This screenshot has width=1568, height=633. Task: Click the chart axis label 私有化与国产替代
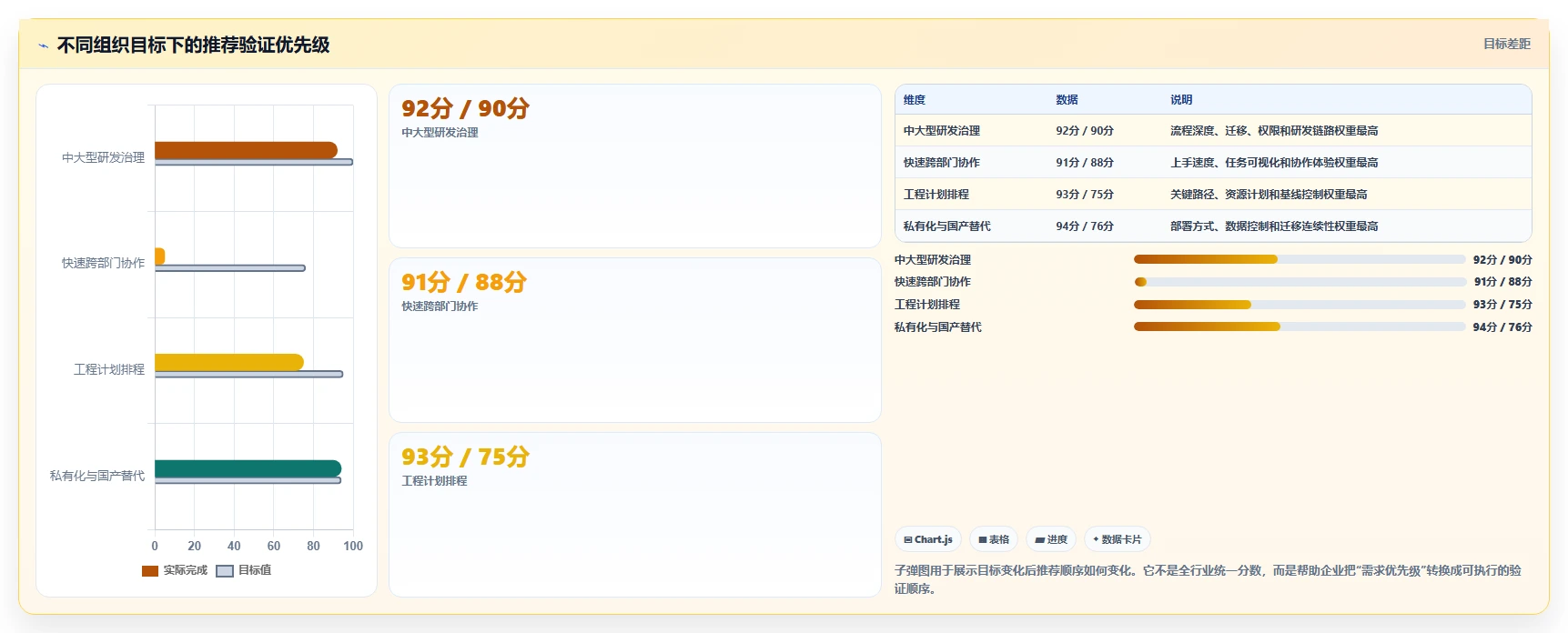tap(97, 476)
